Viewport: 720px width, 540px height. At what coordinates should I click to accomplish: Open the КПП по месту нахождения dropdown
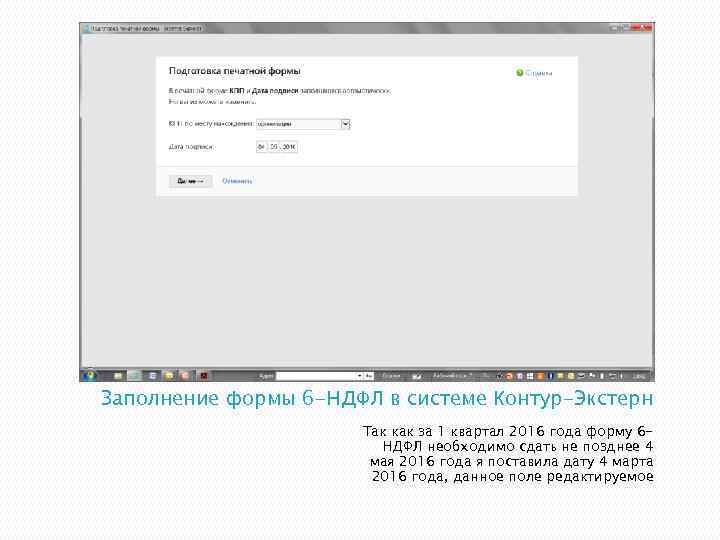[303, 124]
